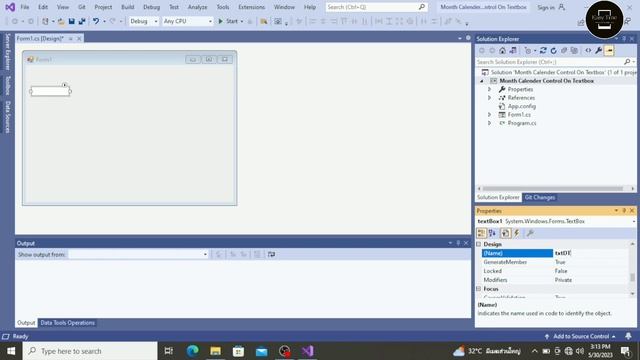Collapse the Focus category in Properties

click(479, 289)
